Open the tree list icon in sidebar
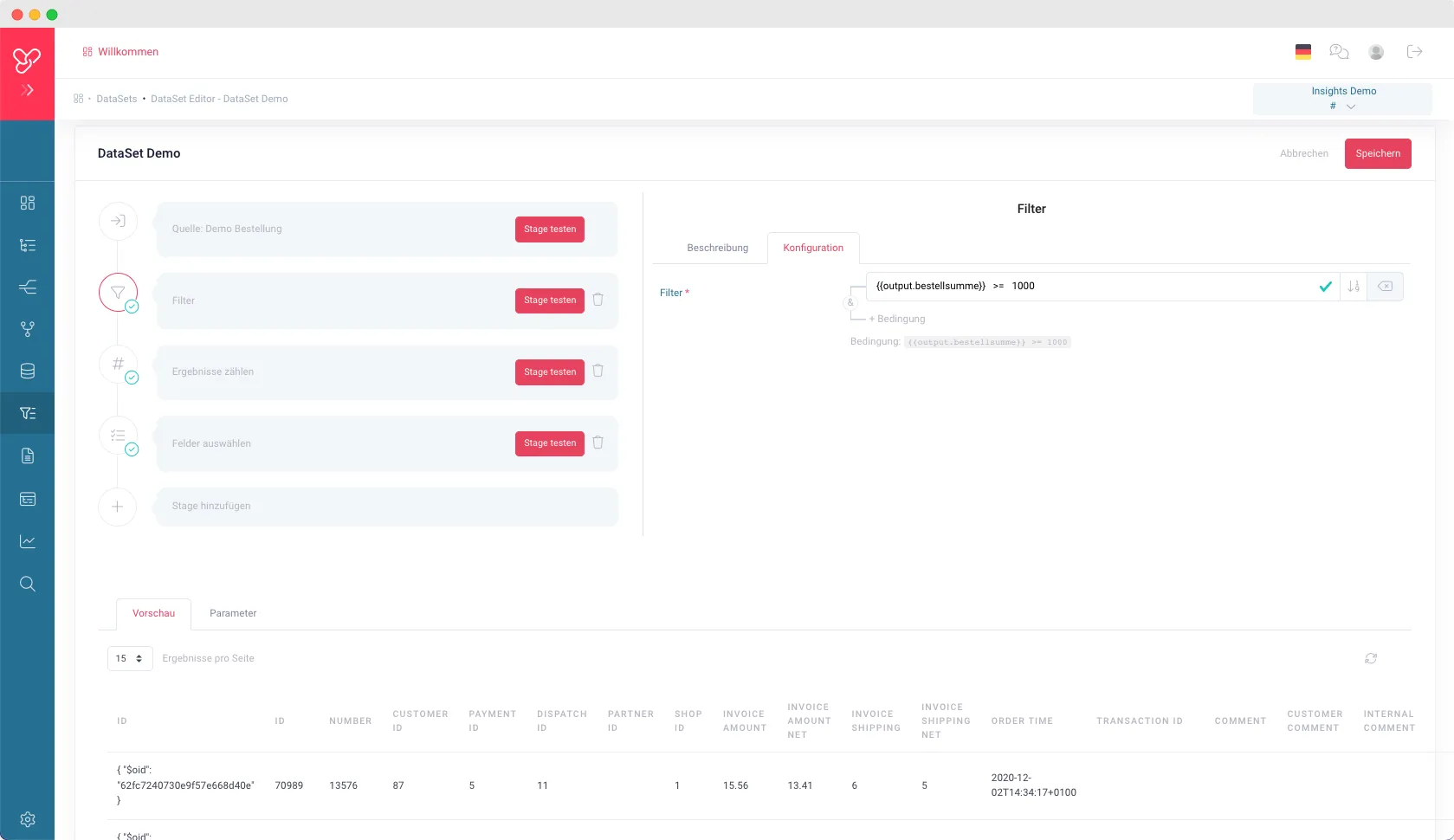Image resolution: width=1454 pixels, height=840 pixels. pyautogui.click(x=28, y=245)
